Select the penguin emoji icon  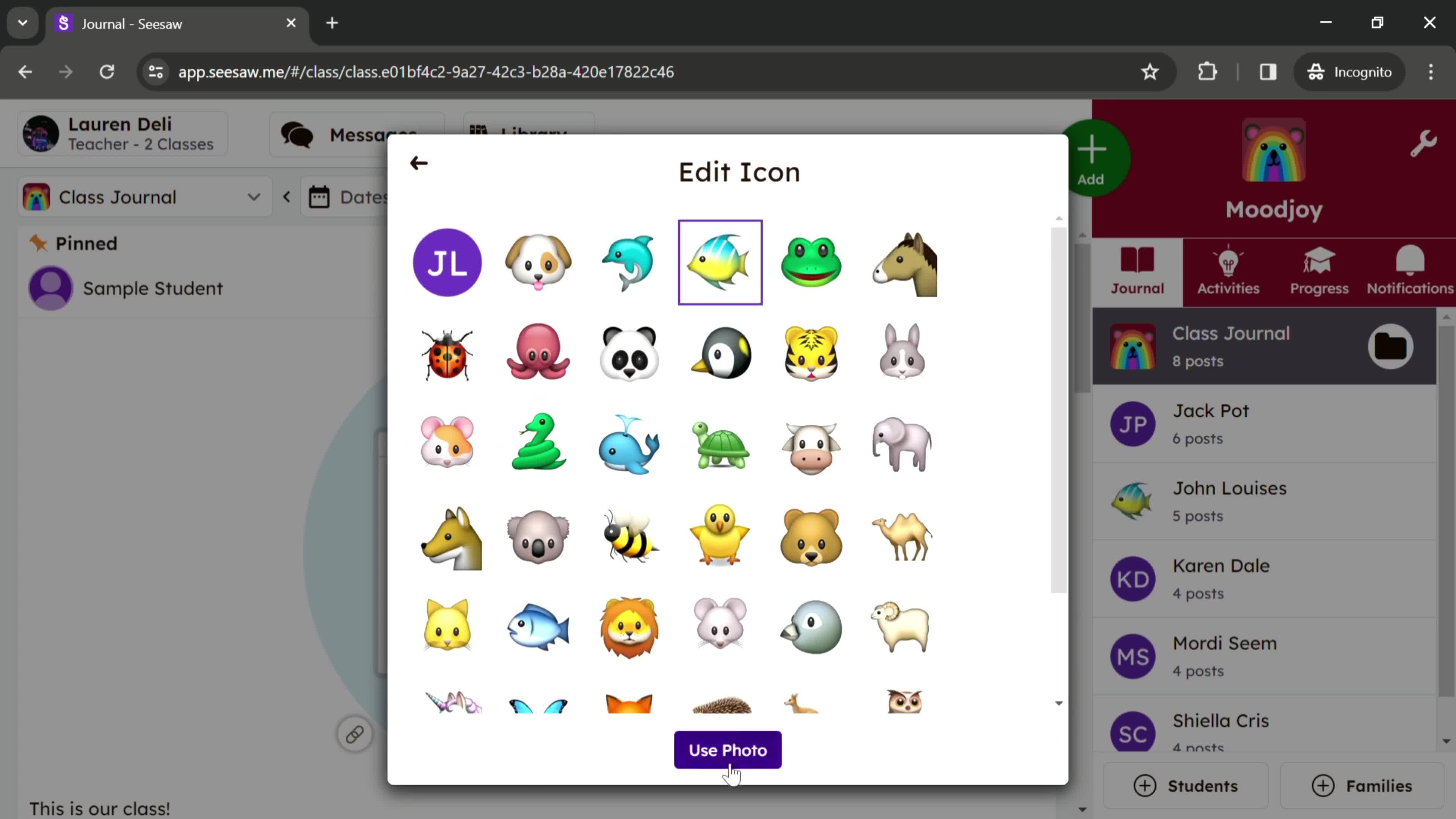pos(721,351)
